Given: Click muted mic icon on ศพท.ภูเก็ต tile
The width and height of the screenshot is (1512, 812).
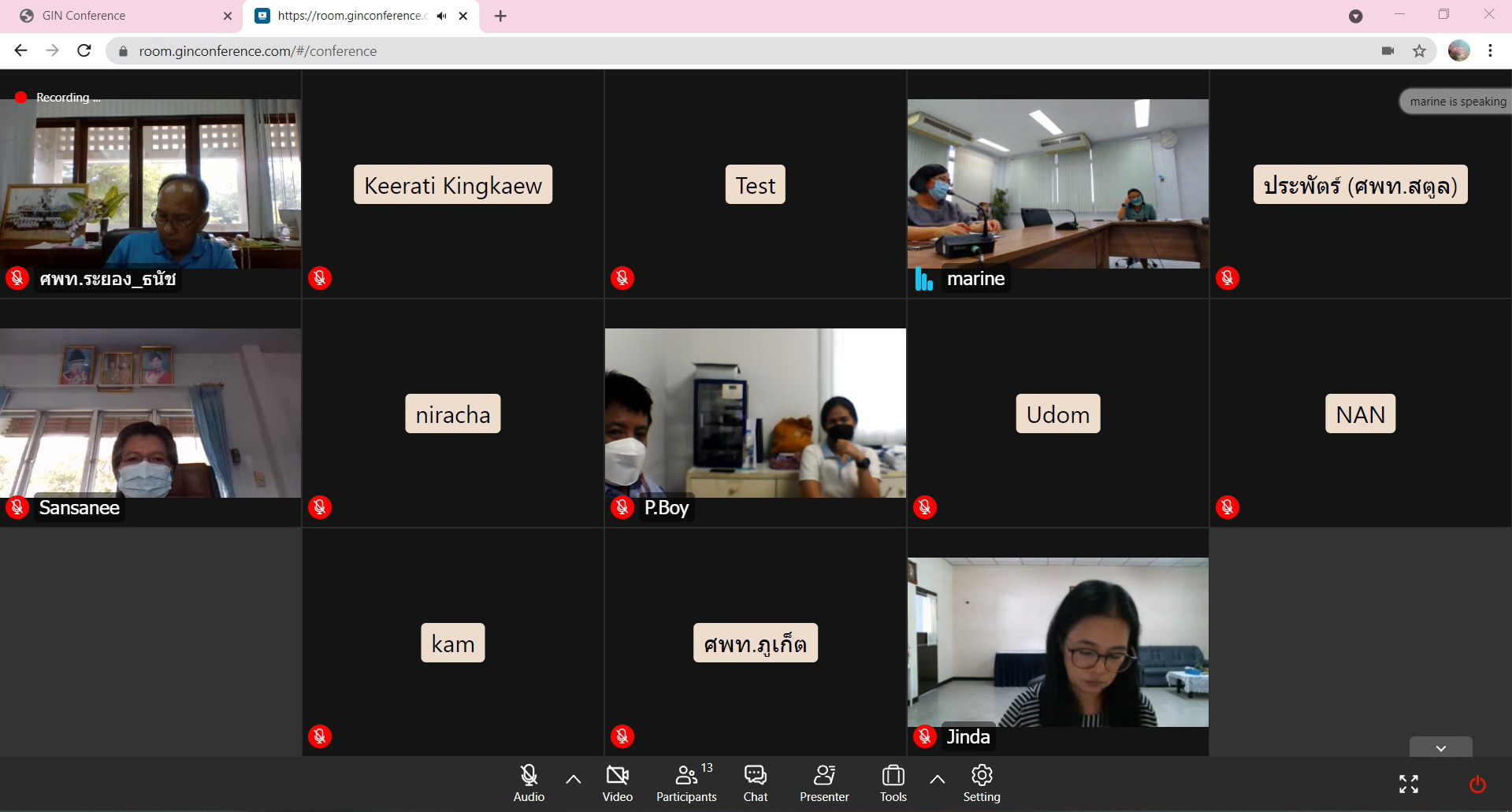Looking at the screenshot, I should tap(622, 736).
